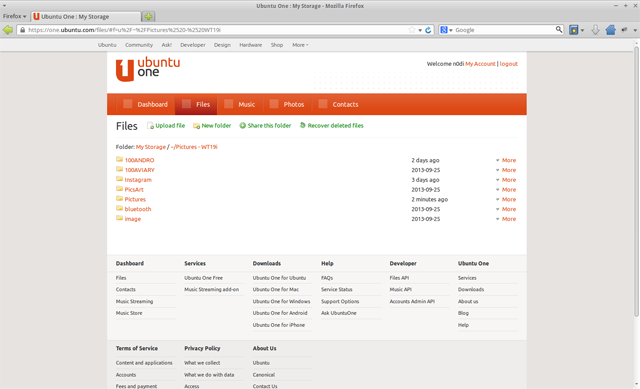This screenshot has height=389, width=640.
Task: Click the Ubuntu One logo
Action: click(x=148, y=69)
